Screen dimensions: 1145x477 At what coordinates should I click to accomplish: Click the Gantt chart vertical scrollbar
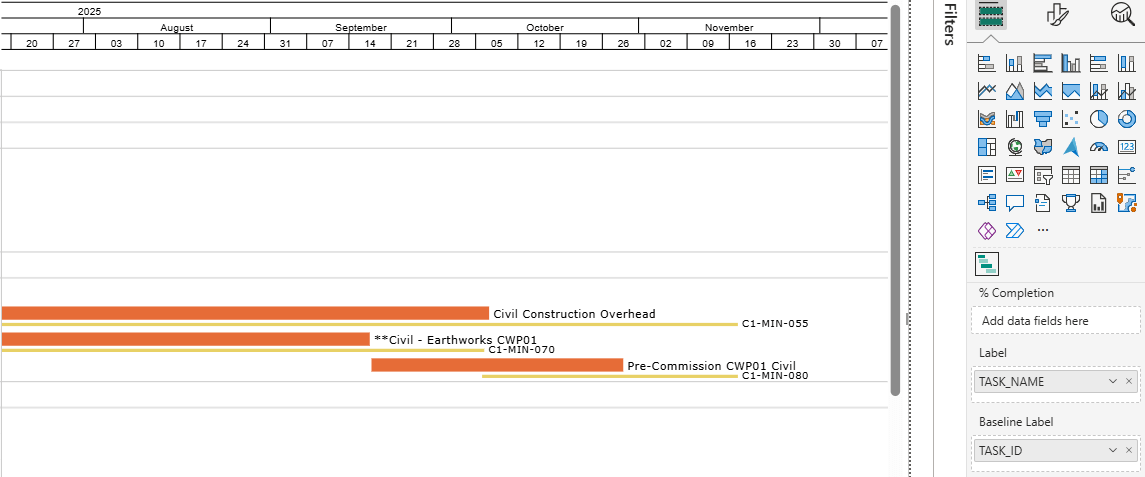[x=895, y=200]
